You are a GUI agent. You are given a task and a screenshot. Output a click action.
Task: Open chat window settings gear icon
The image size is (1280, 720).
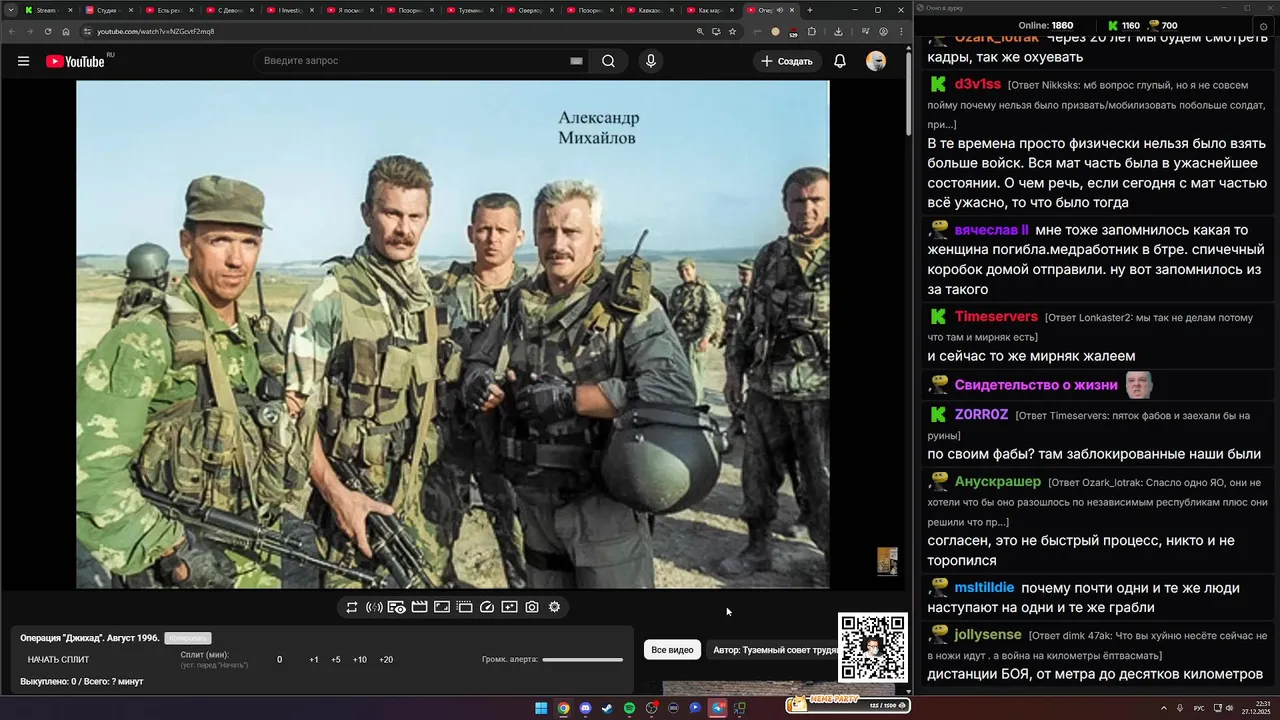[x=1263, y=27]
